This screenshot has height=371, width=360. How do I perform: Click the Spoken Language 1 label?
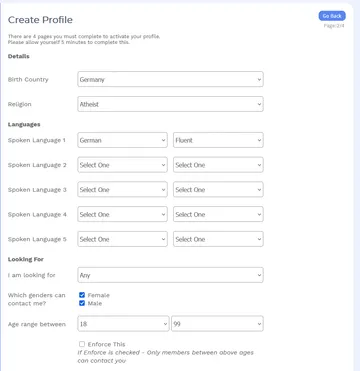click(x=37, y=140)
